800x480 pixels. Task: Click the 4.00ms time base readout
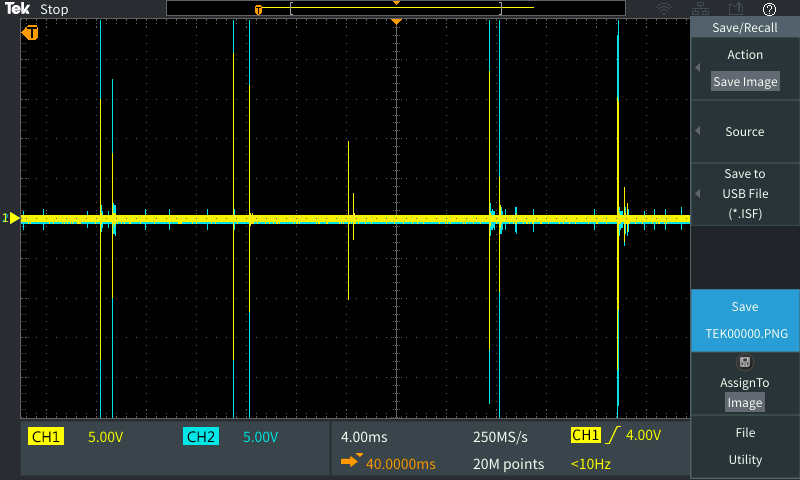pos(364,437)
